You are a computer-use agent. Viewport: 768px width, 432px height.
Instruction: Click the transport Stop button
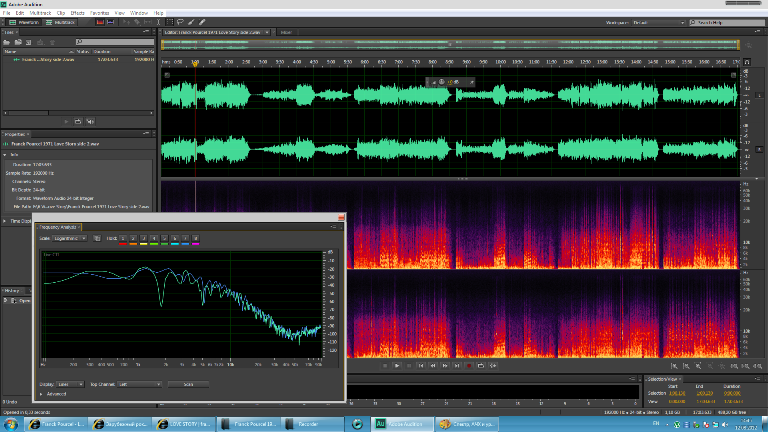click(x=385, y=366)
